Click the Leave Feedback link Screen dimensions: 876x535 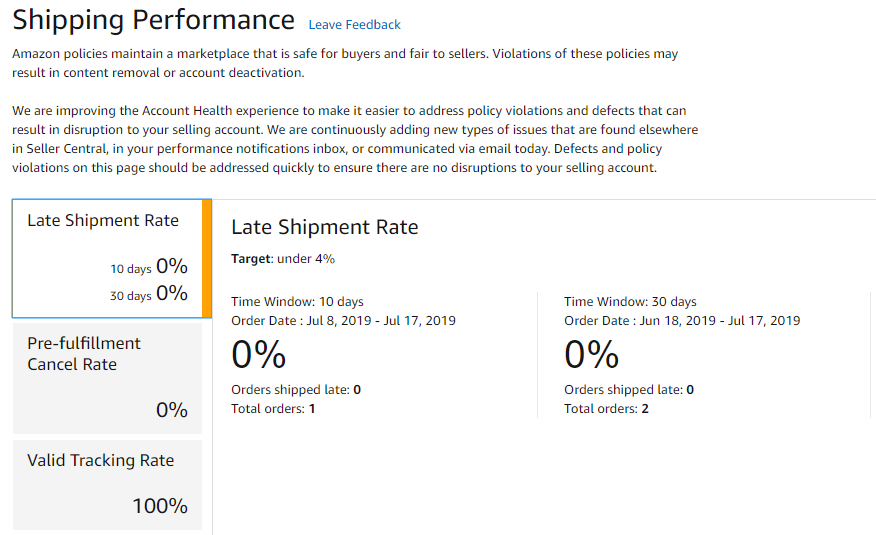pos(354,25)
